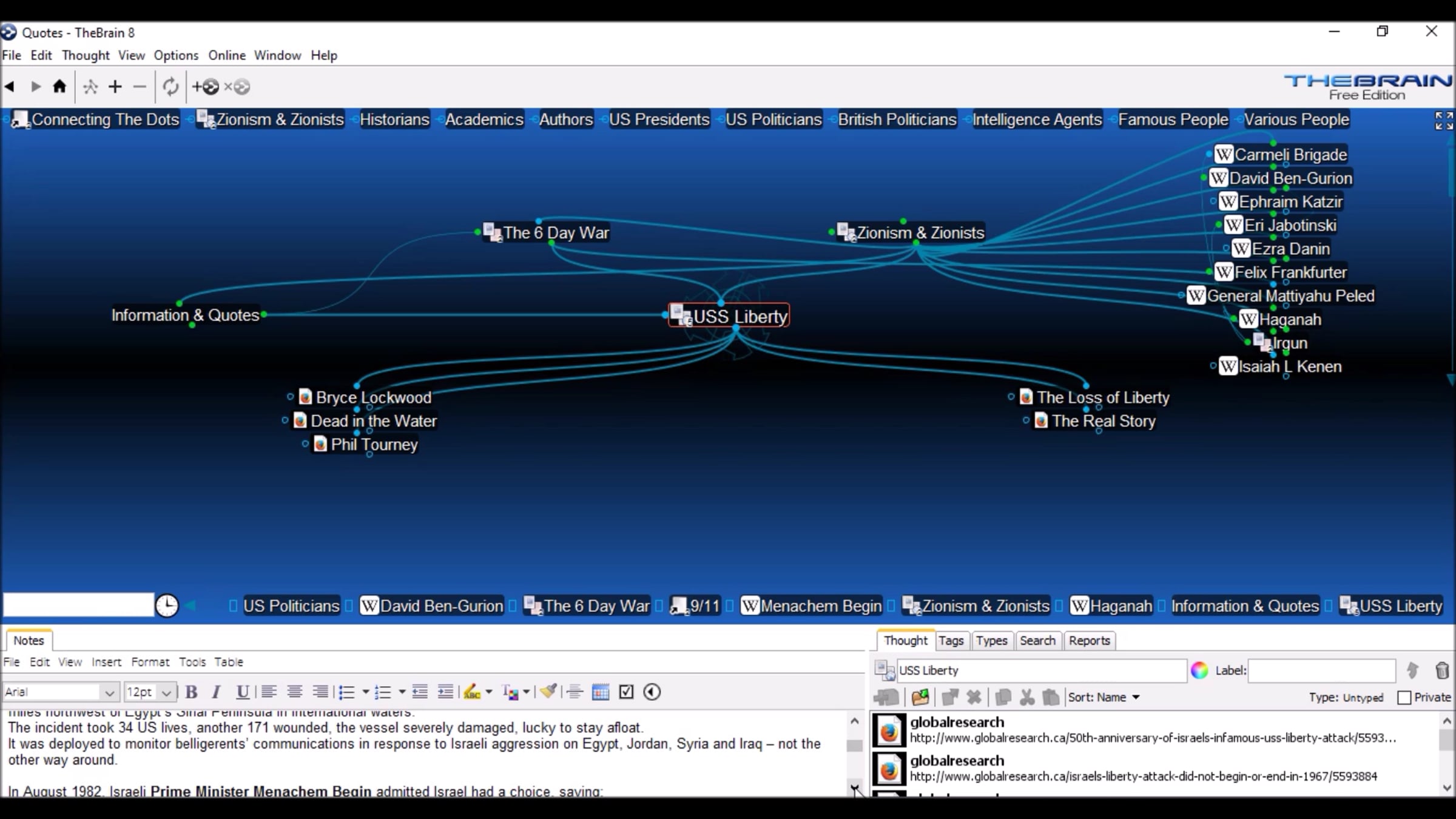This screenshot has width=1456, height=819.
Task: Click the past thoughts clock icon
Action: click(x=167, y=605)
